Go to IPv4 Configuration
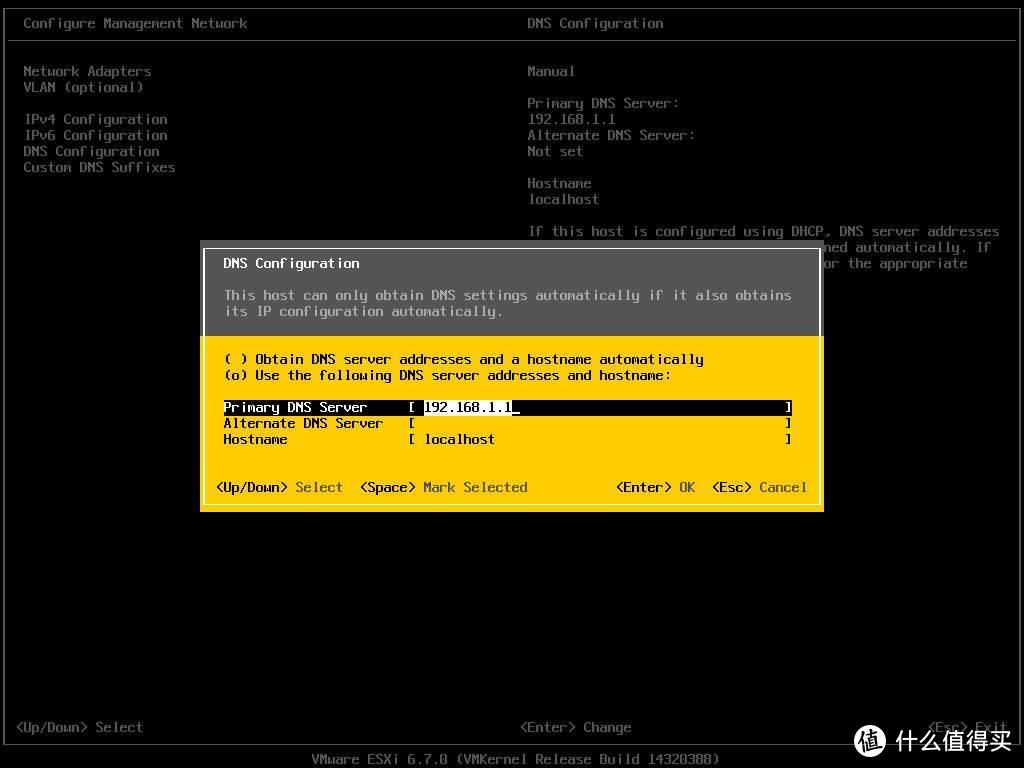The height and width of the screenshot is (768, 1024). (95, 119)
